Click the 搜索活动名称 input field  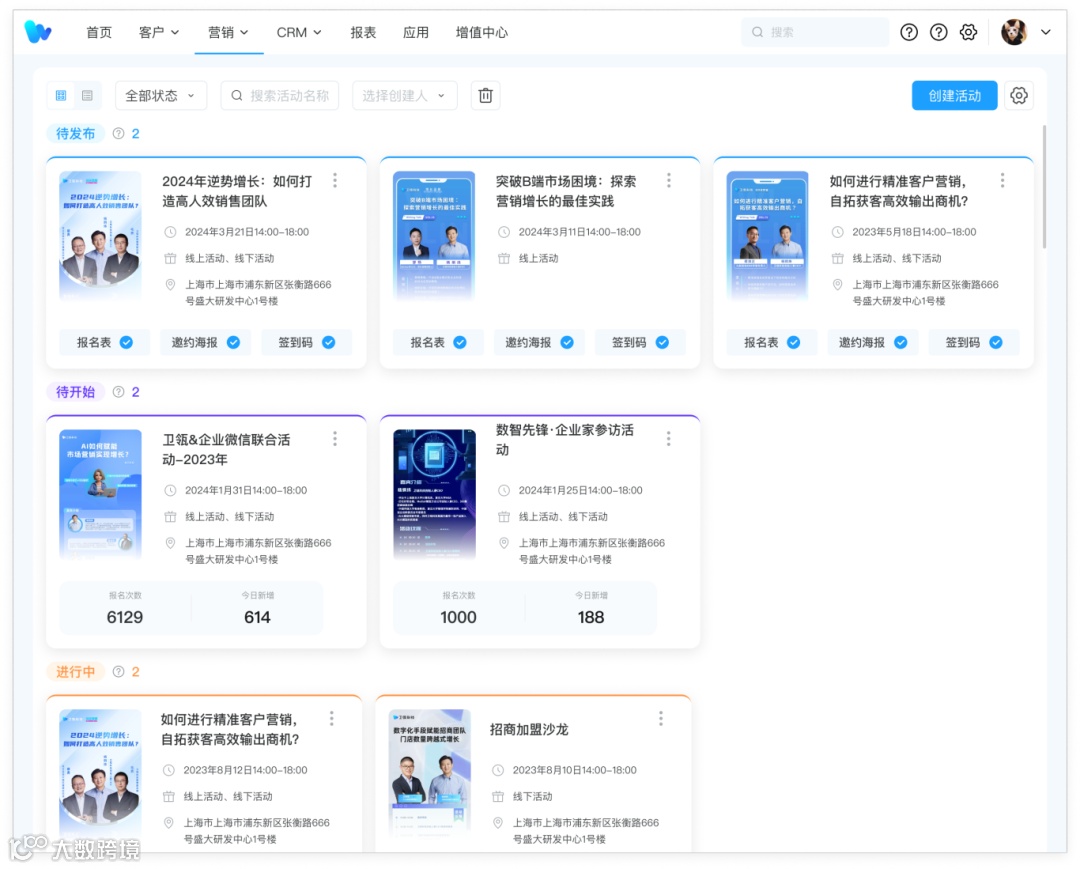280,96
